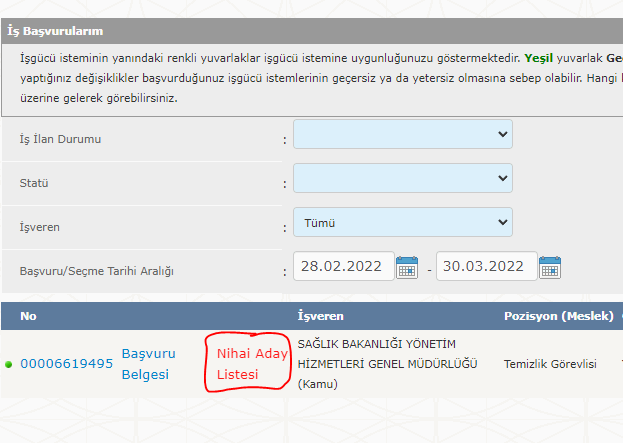
Task: Click İşveren column header in table
Action: click(x=321, y=316)
